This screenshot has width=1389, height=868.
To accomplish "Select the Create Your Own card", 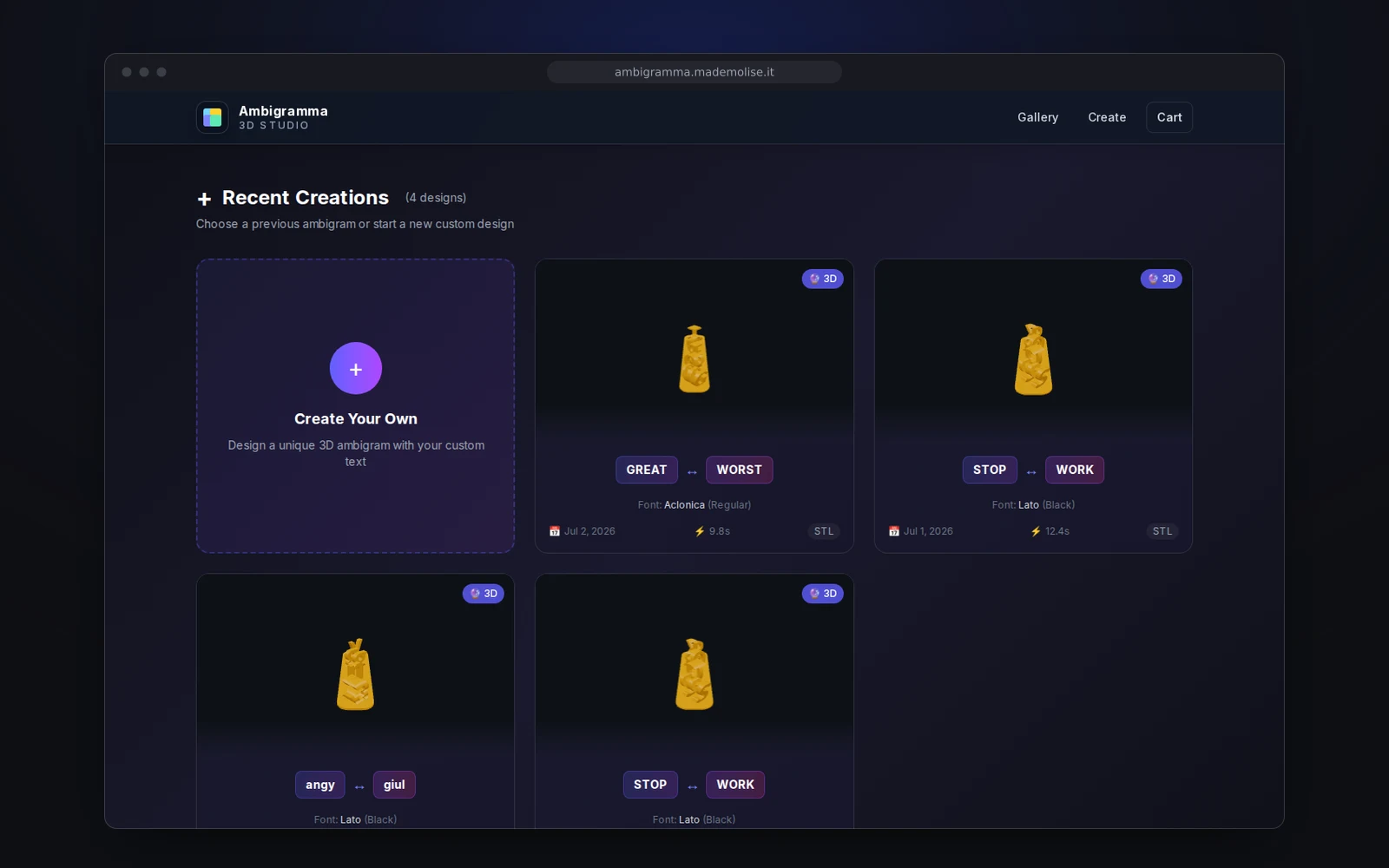I will coord(356,406).
